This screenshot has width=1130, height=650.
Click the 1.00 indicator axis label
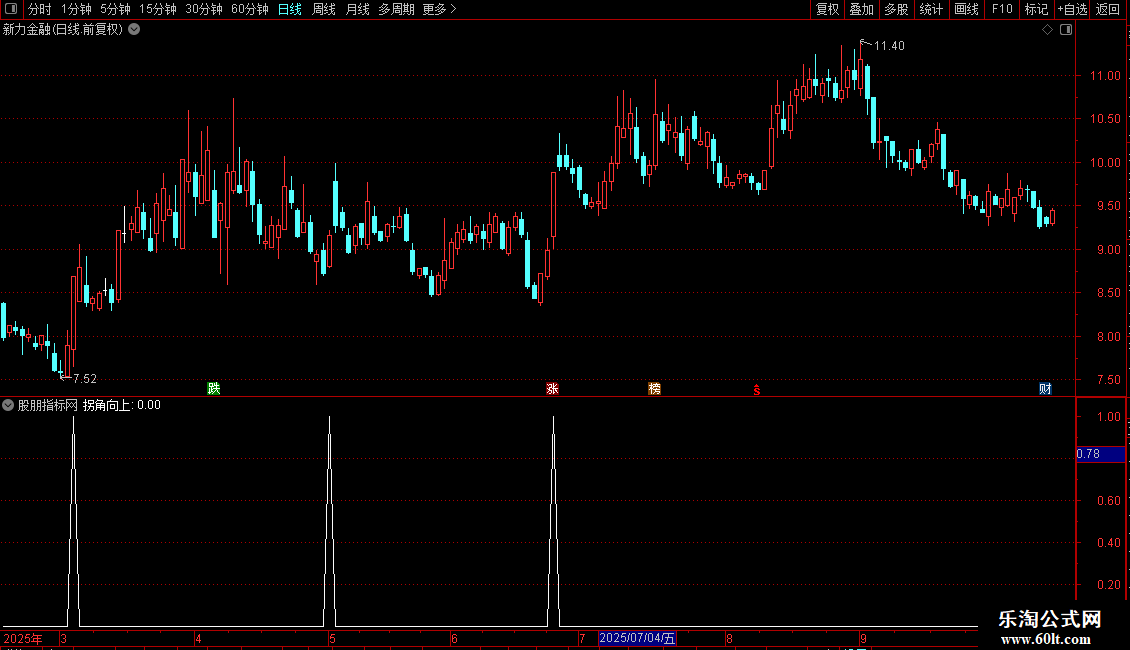pos(1109,417)
